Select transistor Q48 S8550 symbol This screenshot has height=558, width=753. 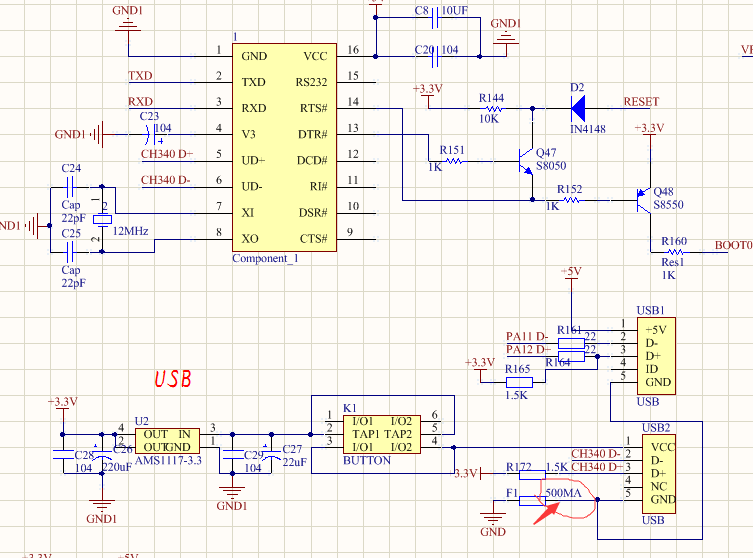click(x=644, y=200)
